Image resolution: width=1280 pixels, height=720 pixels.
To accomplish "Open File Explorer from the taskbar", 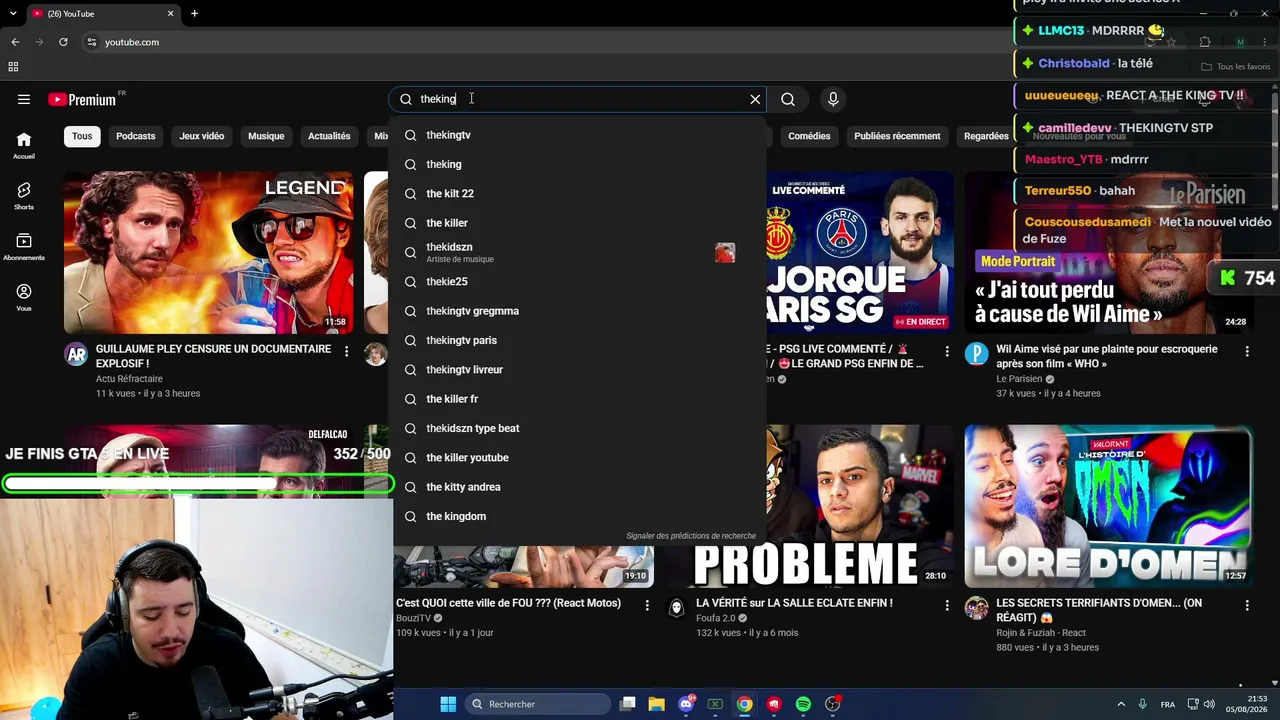I will pyautogui.click(x=656, y=704).
